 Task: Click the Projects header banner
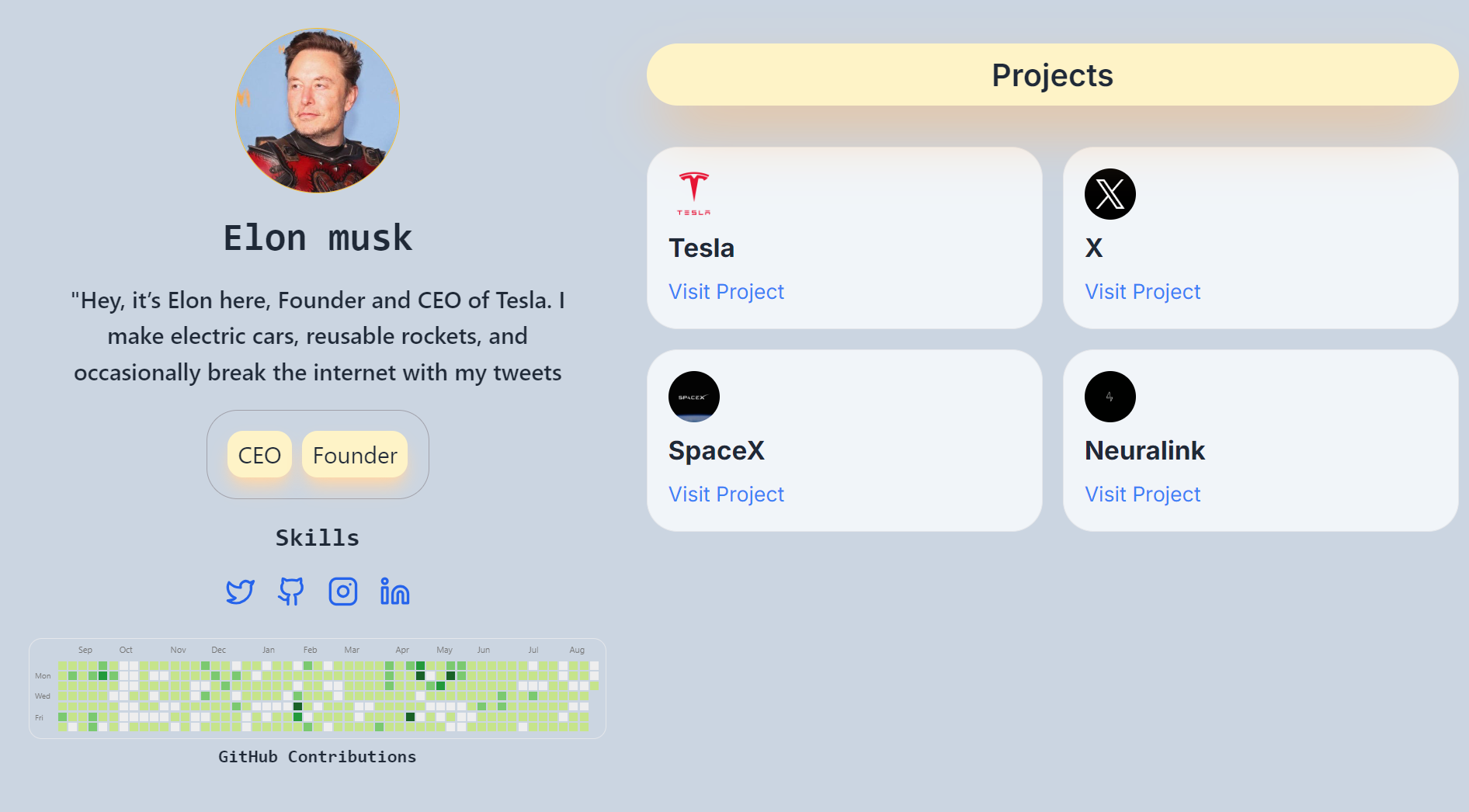(x=1052, y=75)
